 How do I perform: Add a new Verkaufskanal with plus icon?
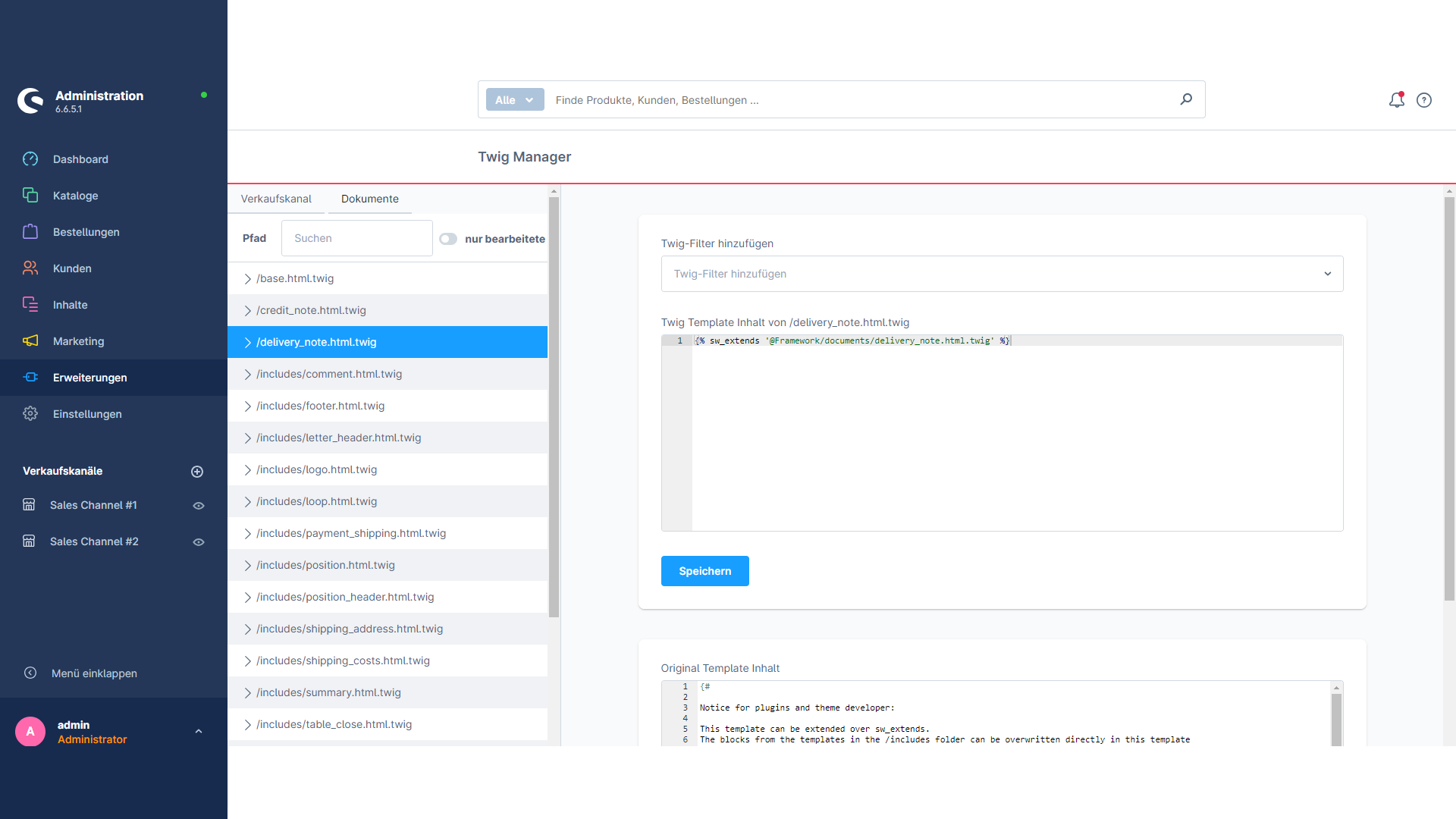pyautogui.click(x=197, y=472)
